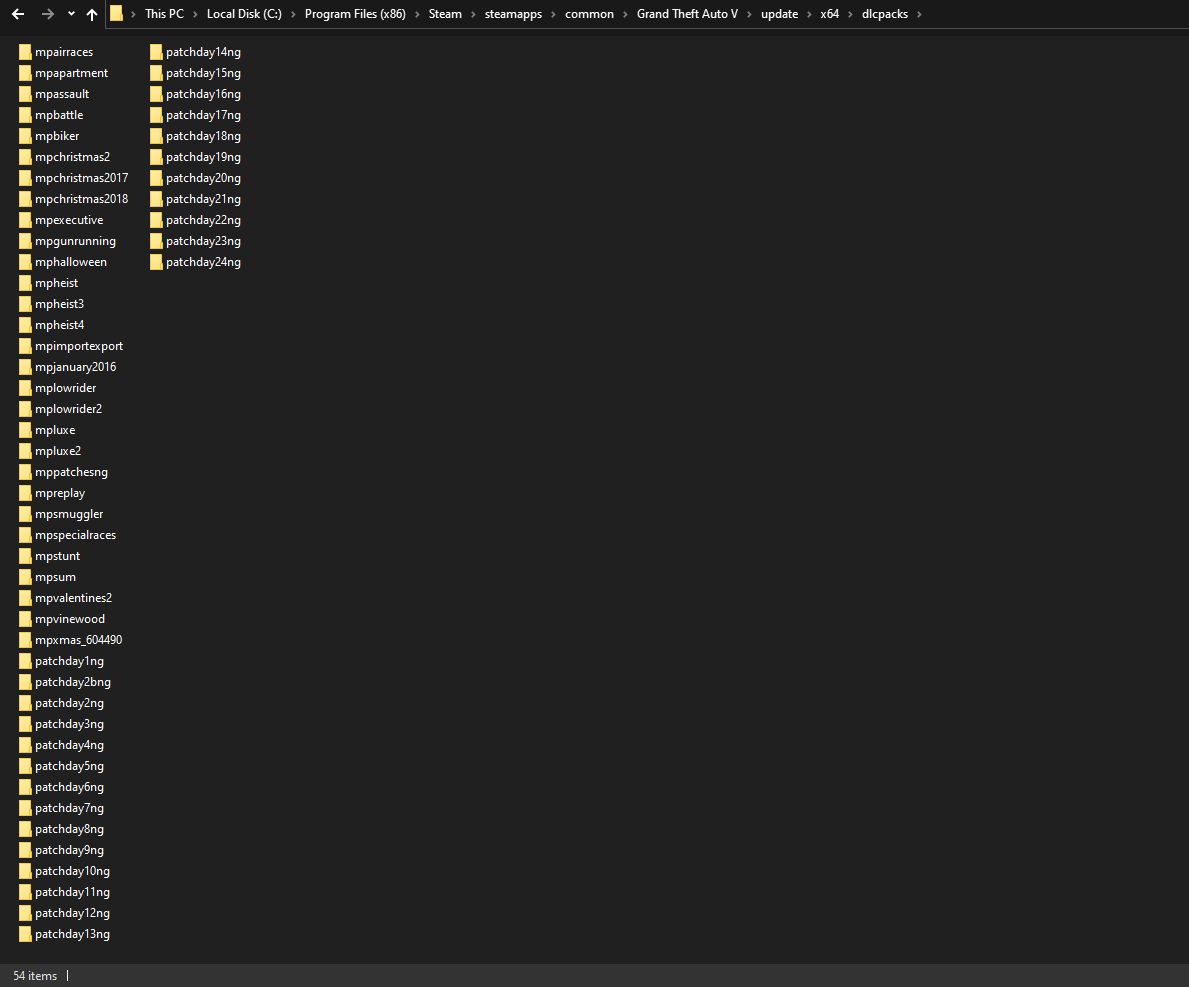Click the update breadcrumb in path
The width and height of the screenshot is (1189, 987).
(779, 14)
